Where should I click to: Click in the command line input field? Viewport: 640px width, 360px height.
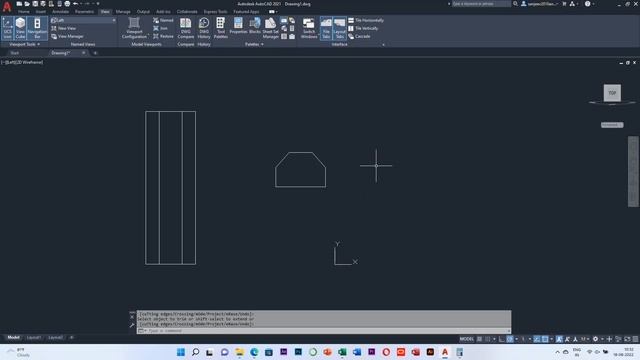pyautogui.click(x=327, y=331)
